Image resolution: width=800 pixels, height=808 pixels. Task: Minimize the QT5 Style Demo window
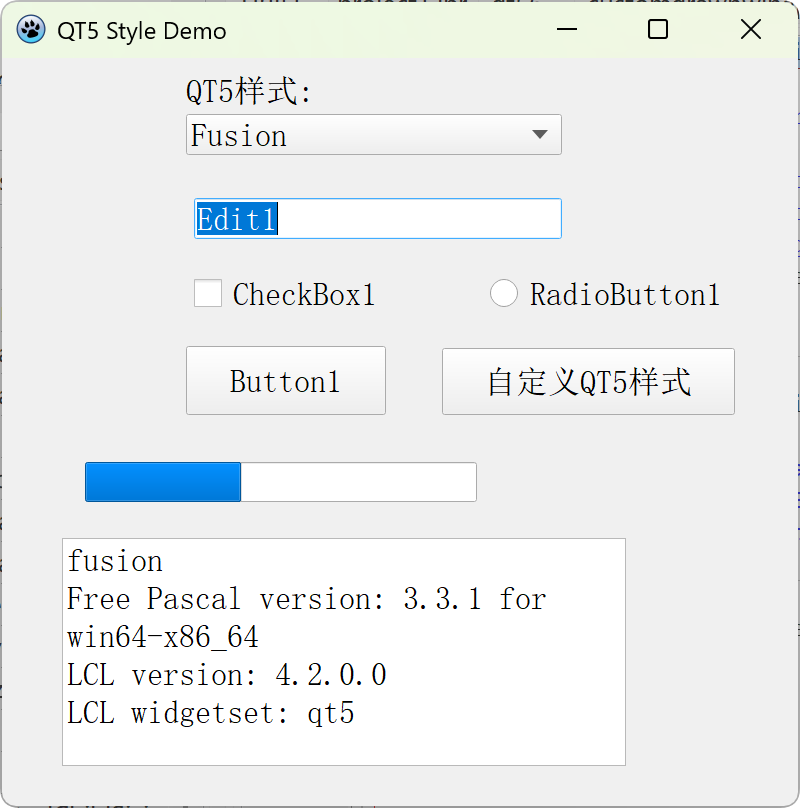coord(566,30)
